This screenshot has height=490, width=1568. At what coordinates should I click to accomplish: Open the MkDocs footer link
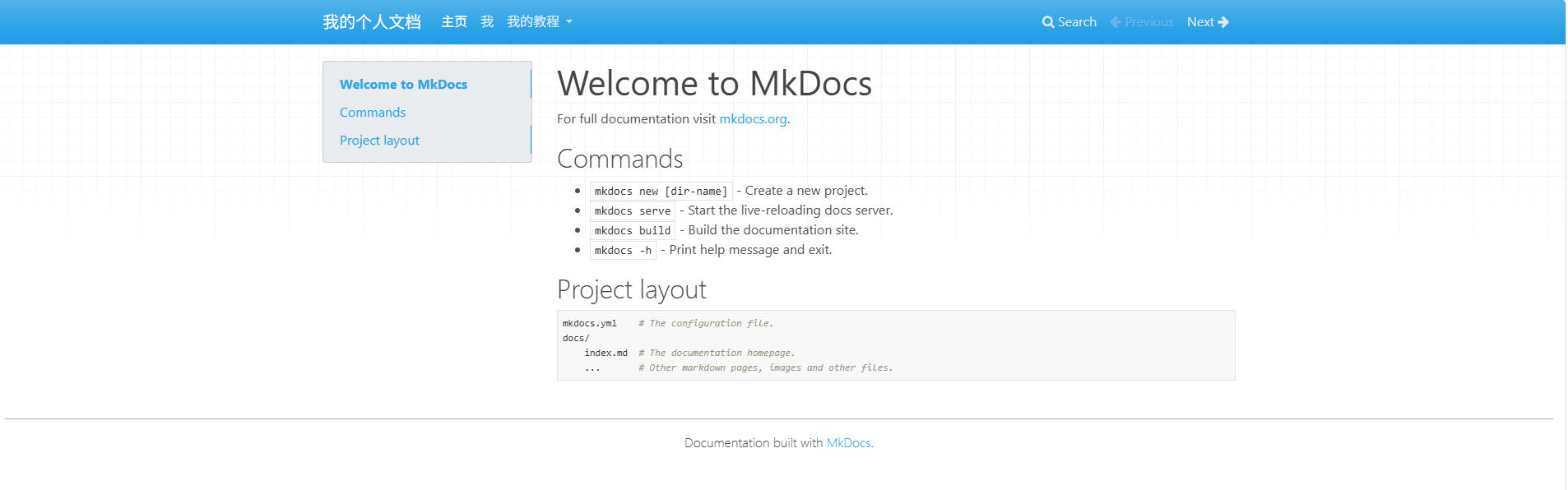848,443
